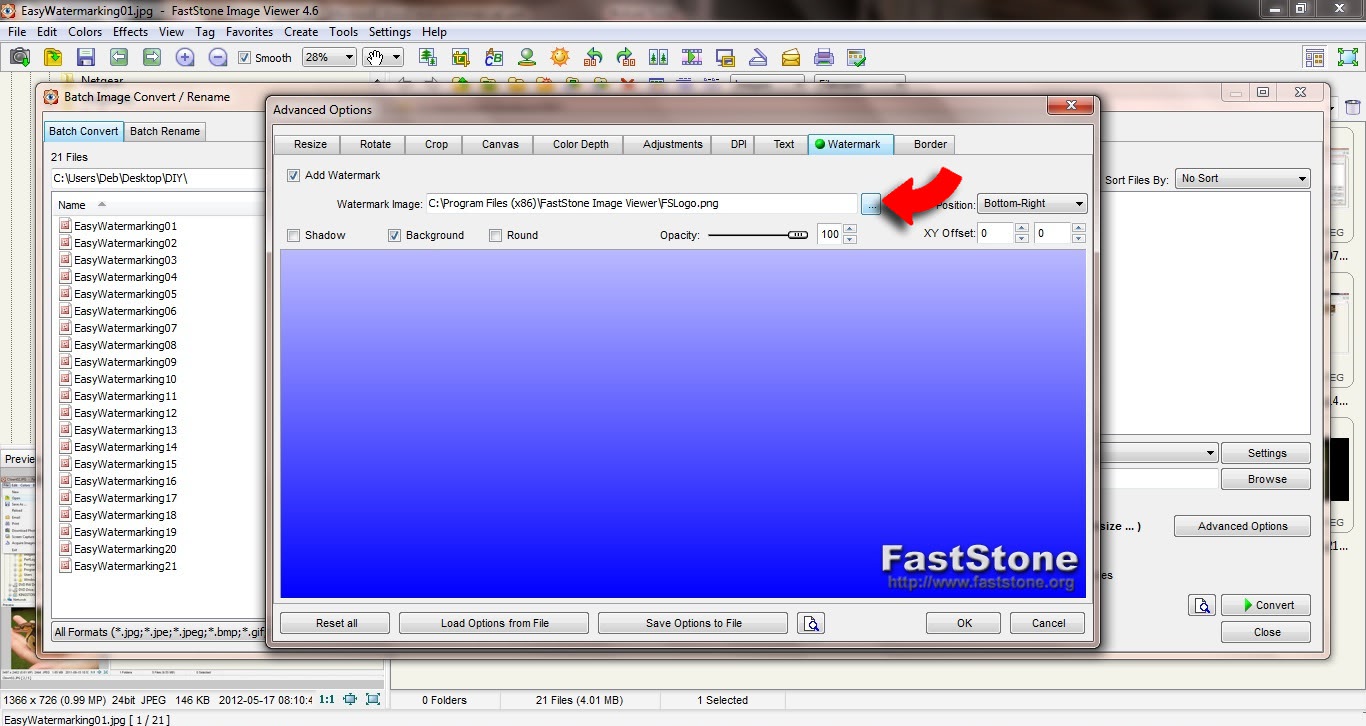Click the Rotate Left icon in toolbar
1366x726 pixels.
pyautogui.click(x=593, y=57)
